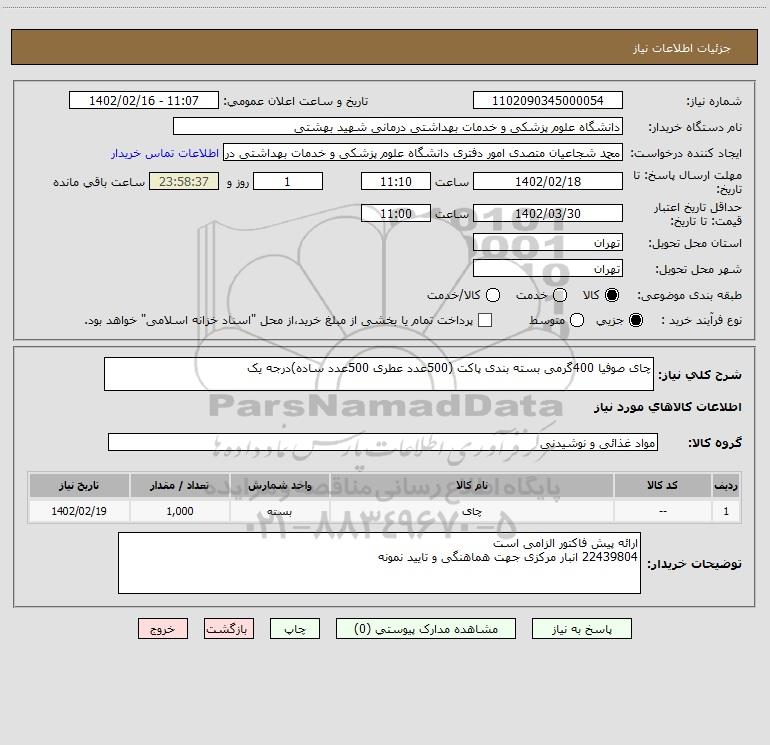770x745 pixels.
Task: Click the اطلاعات کالاهای مورد نیاز heading
Action: point(668,407)
